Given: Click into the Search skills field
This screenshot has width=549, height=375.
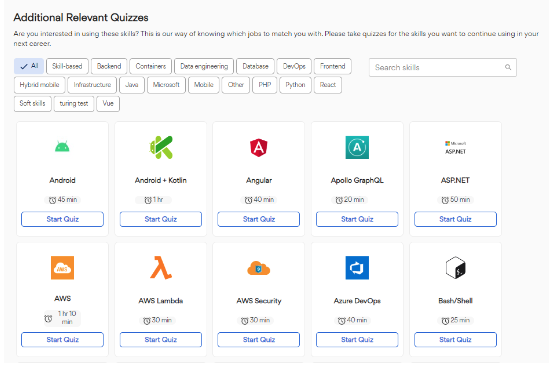Looking at the screenshot, I should point(443,67).
